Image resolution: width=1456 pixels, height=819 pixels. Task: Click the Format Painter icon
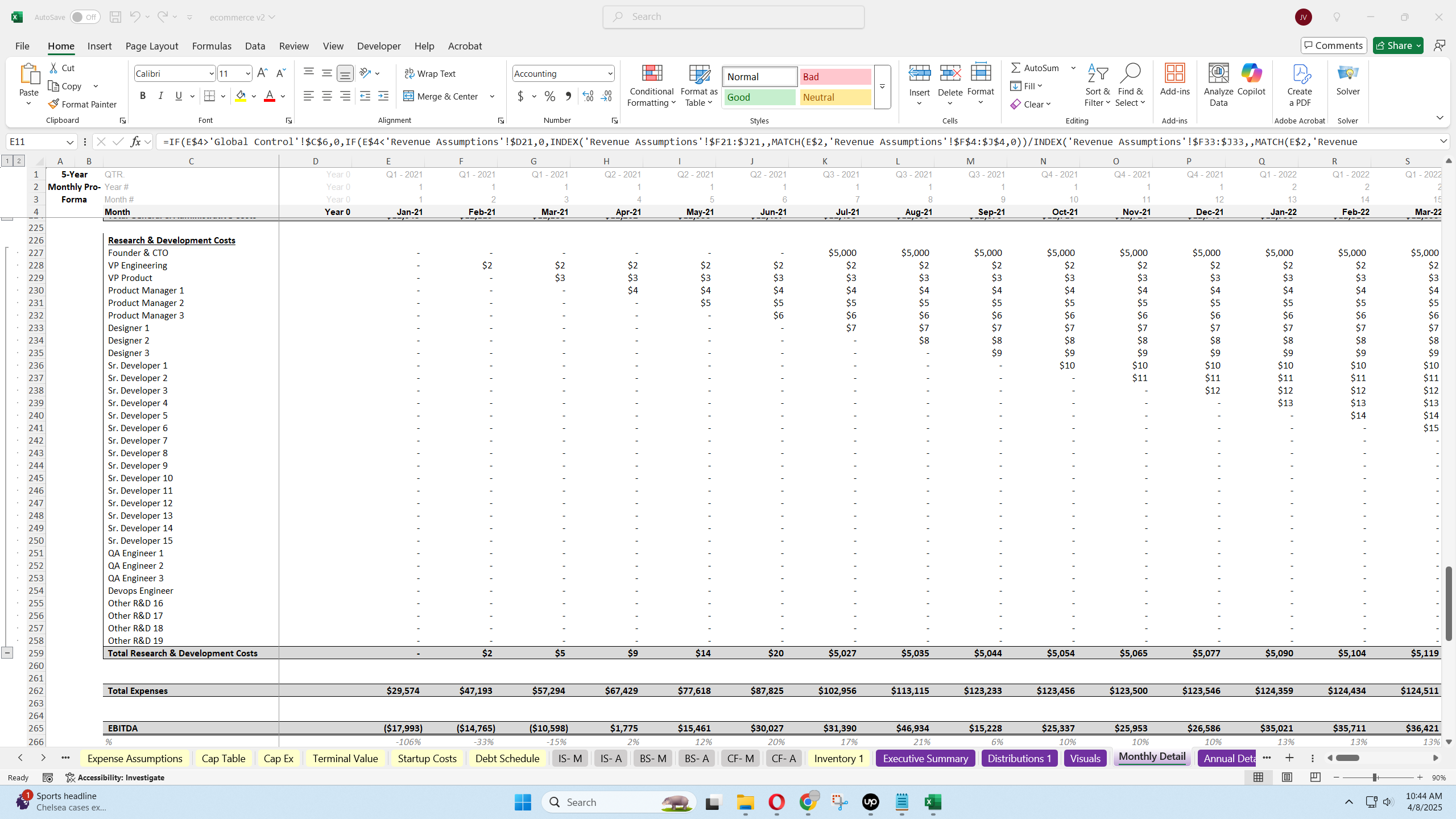[x=53, y=104]
